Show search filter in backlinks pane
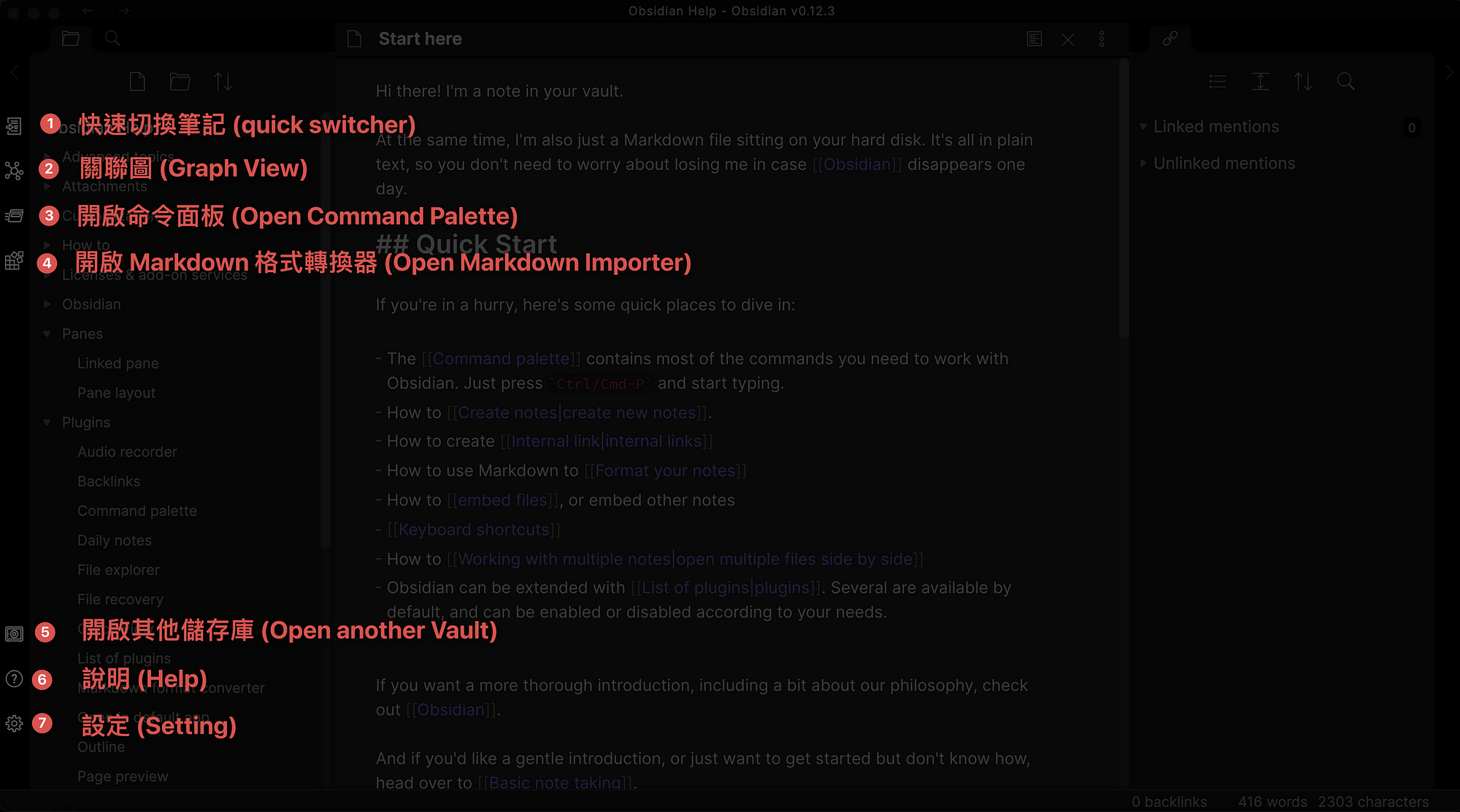The height and width of the screenshot is (812, 1460). (1346, 81)
